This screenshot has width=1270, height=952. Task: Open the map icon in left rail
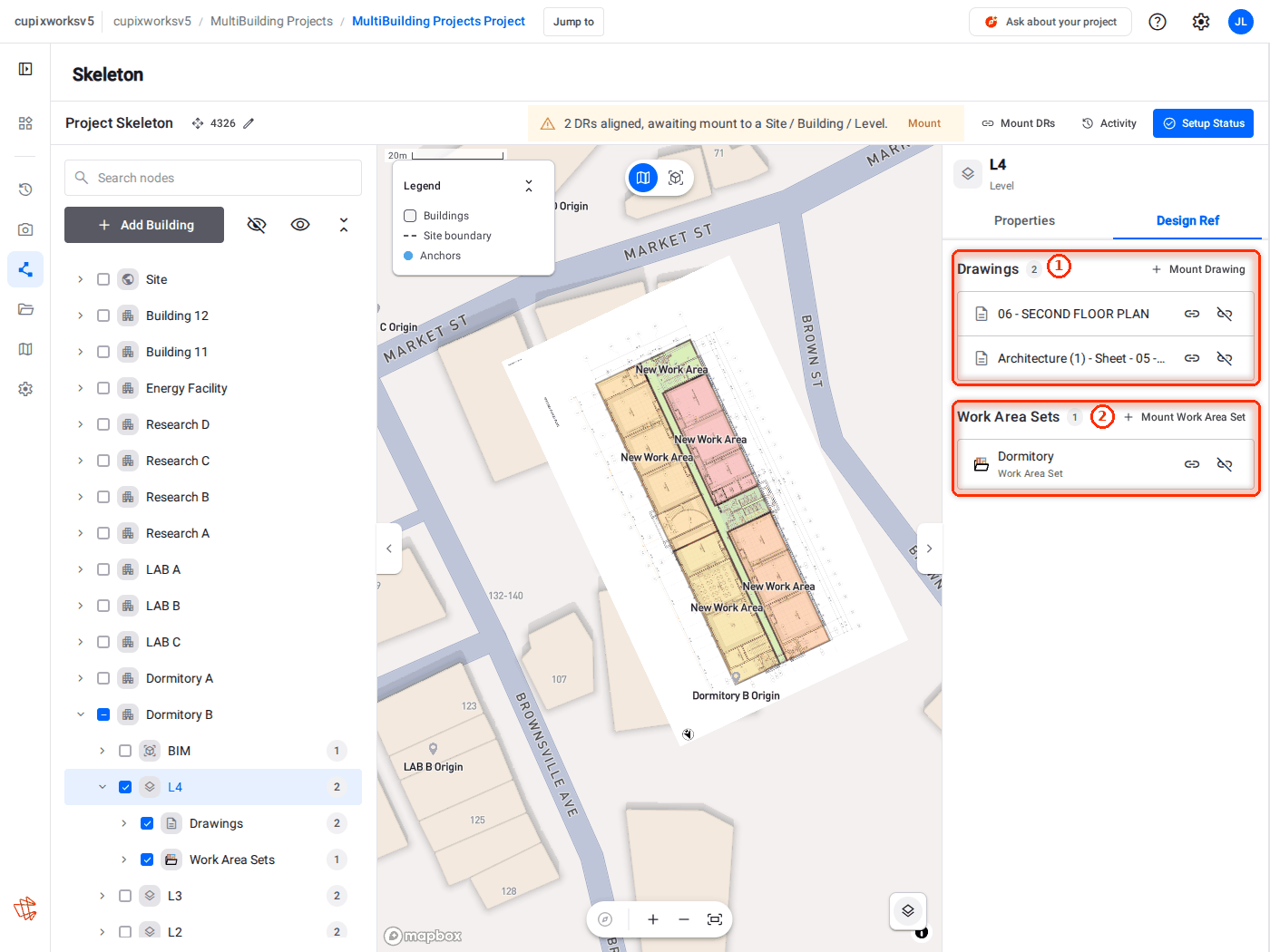point(25,349)
